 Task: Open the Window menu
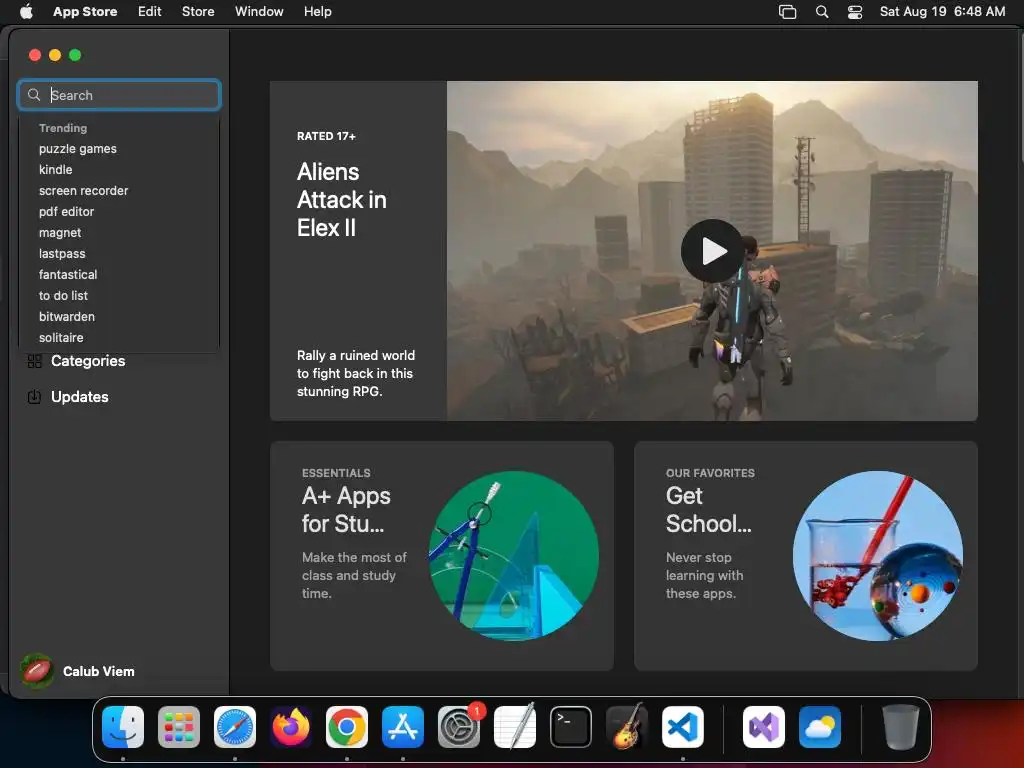coord(259,11)
